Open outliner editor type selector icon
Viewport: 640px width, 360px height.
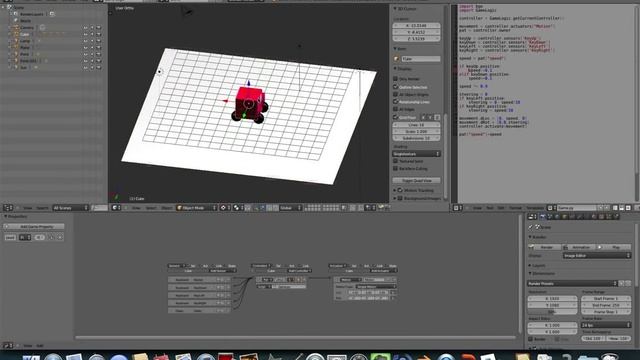point(8,208)
